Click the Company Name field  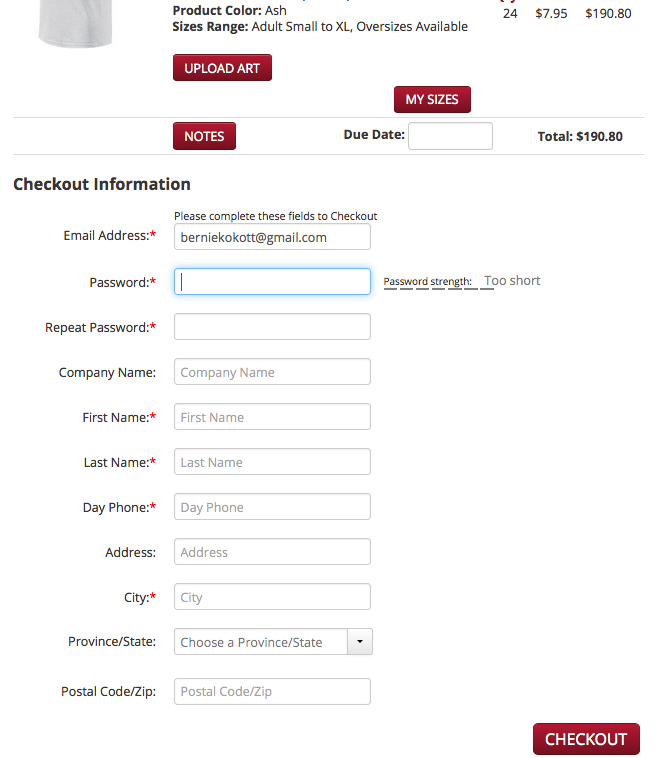click(272, 372)
